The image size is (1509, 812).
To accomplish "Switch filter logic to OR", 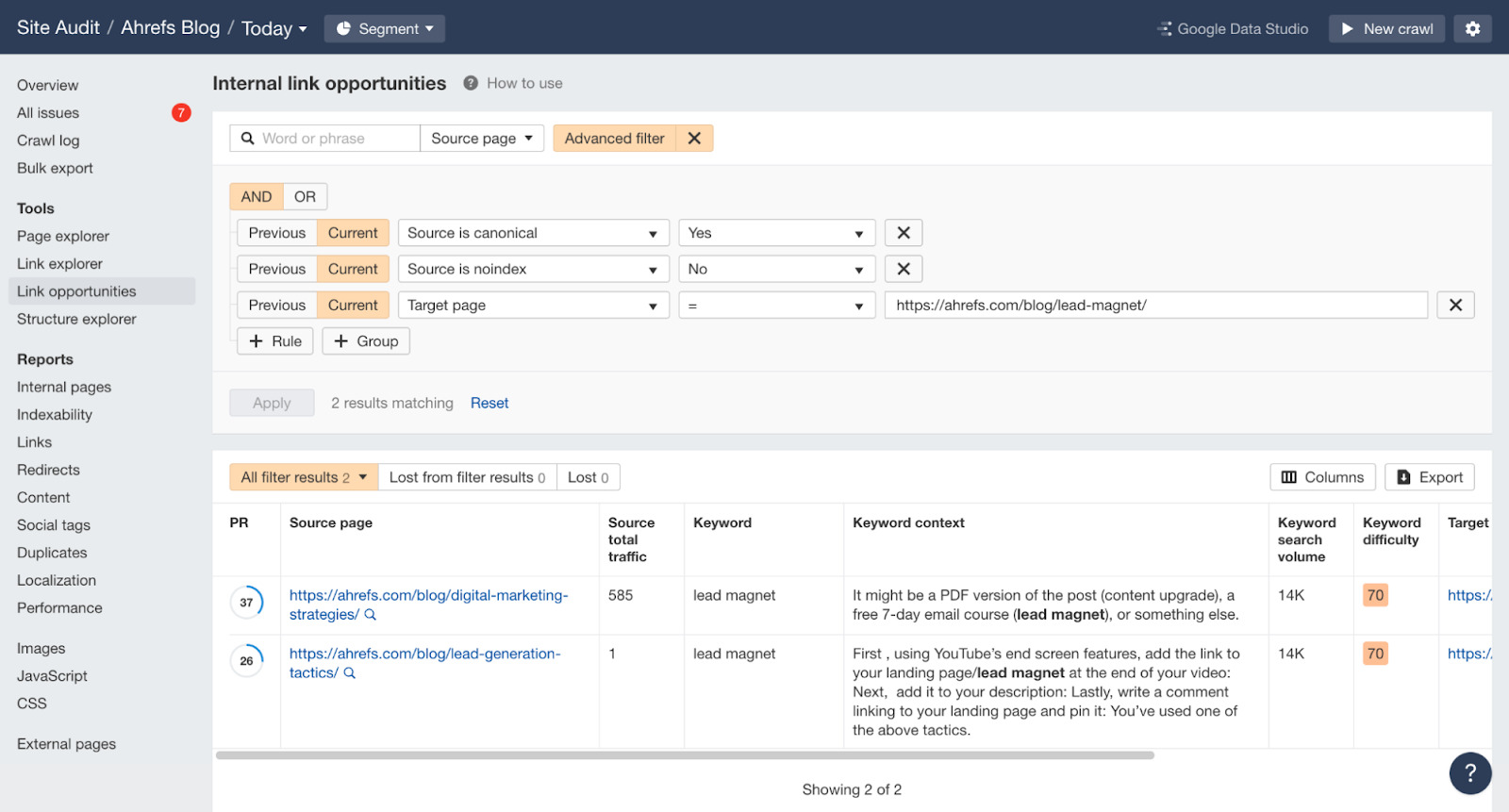I will (305, 196).
